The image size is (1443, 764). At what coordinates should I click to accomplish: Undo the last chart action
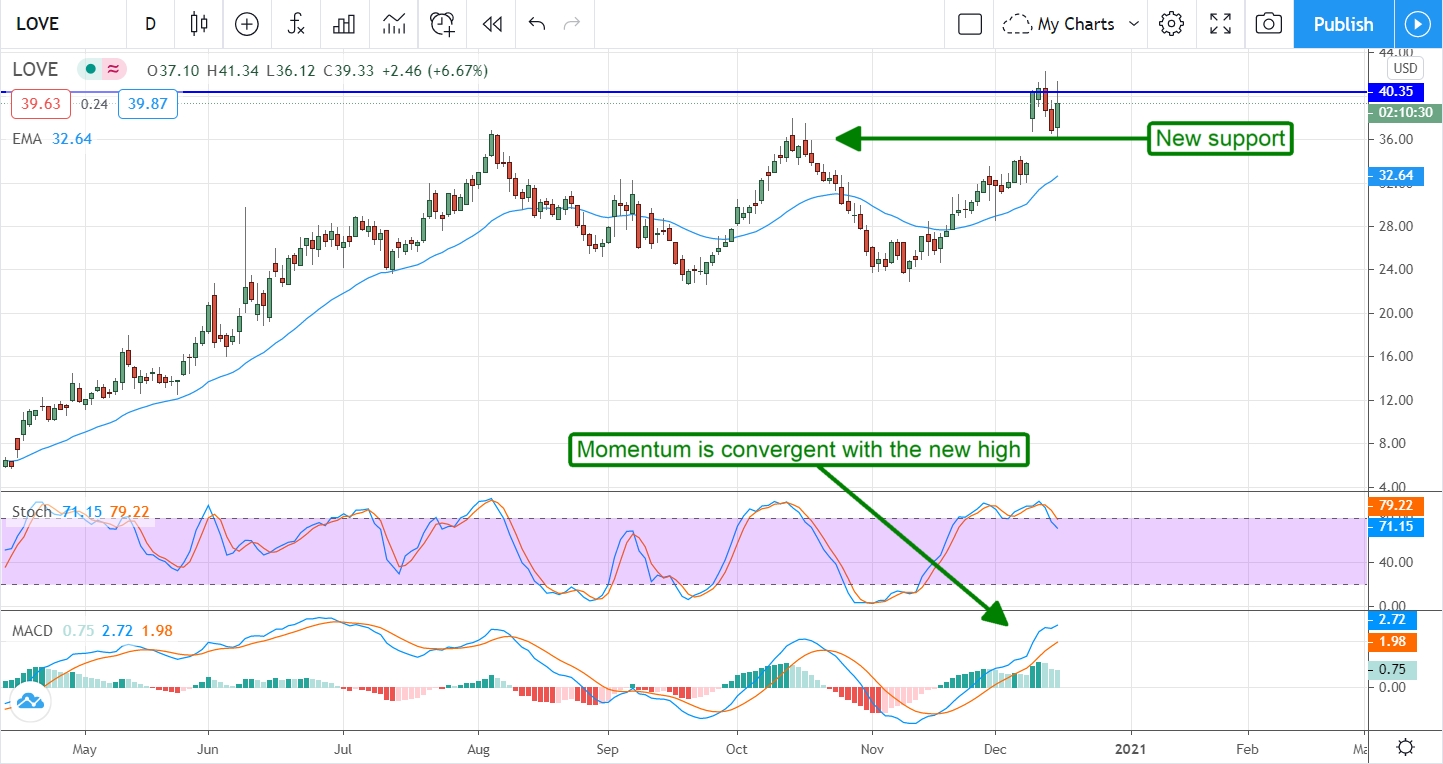pyautogui.click(x=537, y=24)
